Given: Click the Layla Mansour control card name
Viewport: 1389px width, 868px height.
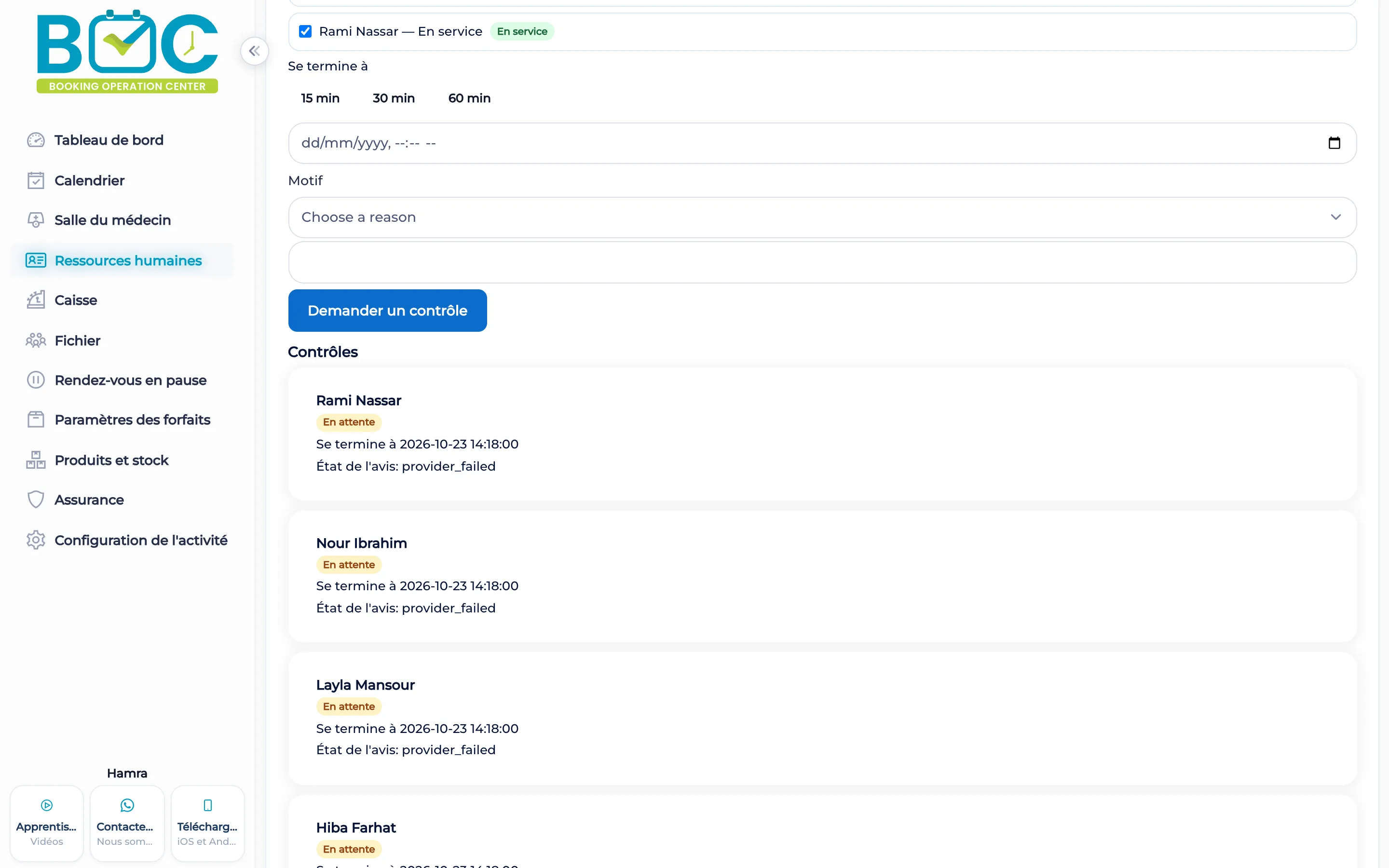Looking at the screenshot, I should (365, 685).
